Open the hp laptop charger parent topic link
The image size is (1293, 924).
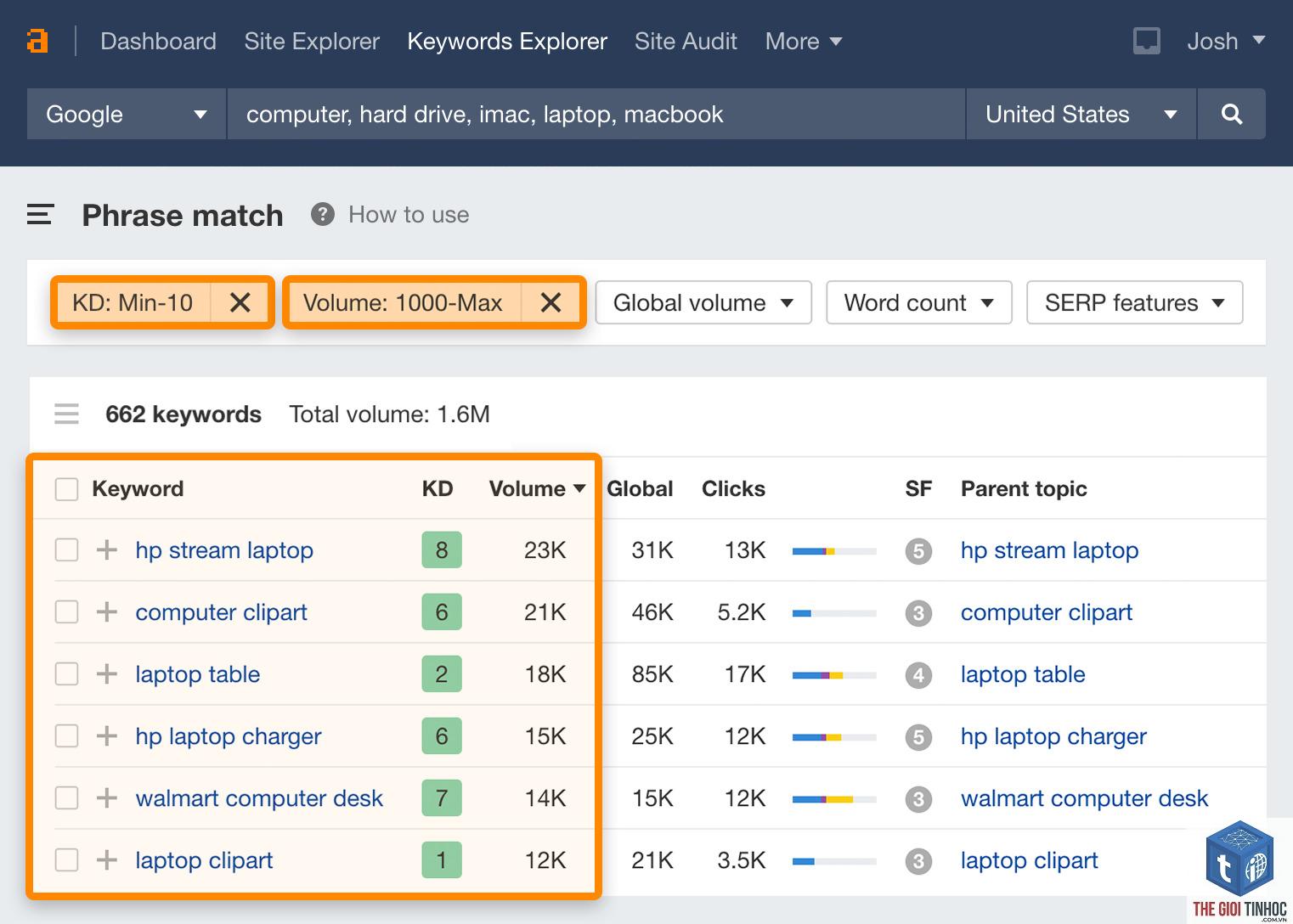coord(1053,735)
